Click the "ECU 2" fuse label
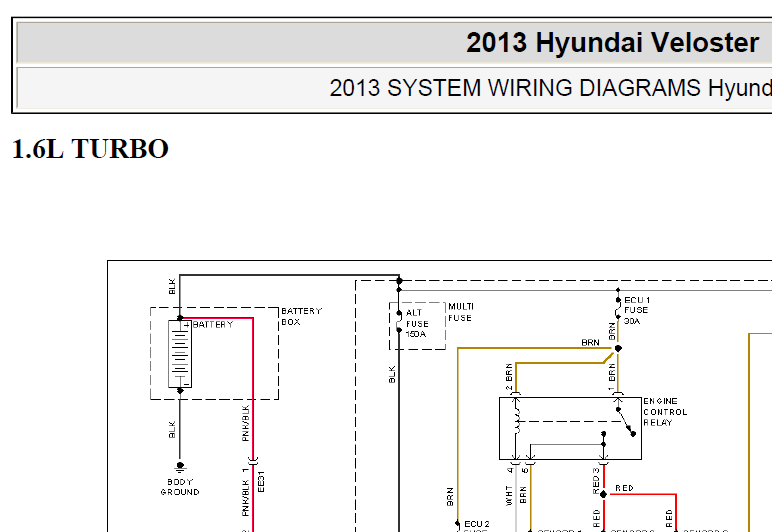 (x=477, y=524)
